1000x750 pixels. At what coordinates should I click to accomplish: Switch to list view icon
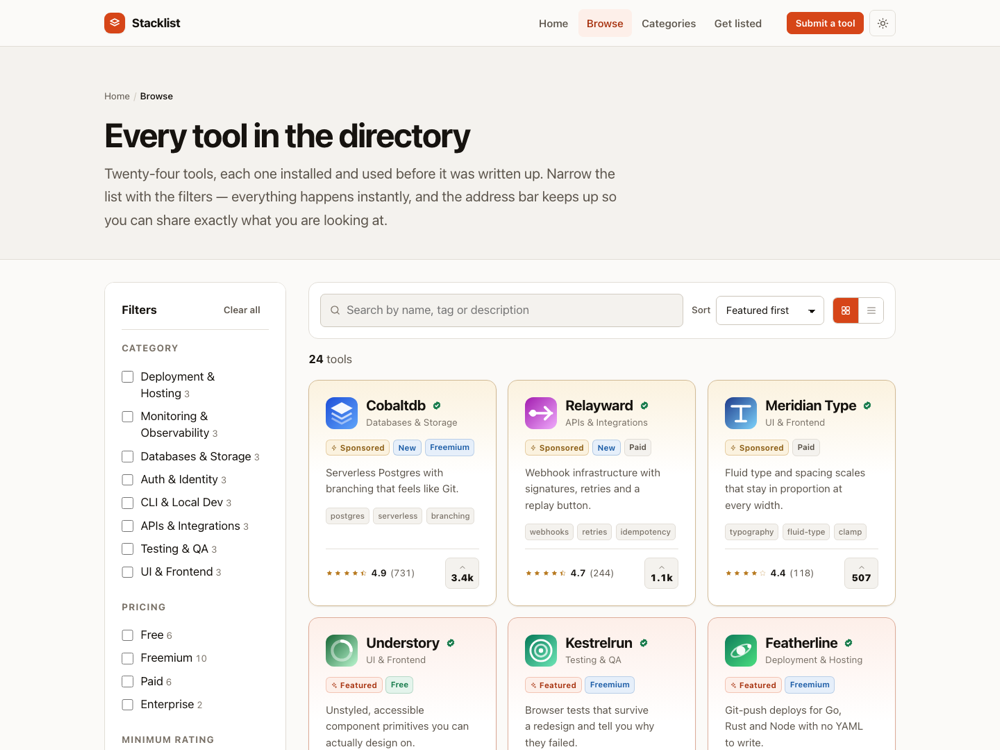click(x=871, y=311)
